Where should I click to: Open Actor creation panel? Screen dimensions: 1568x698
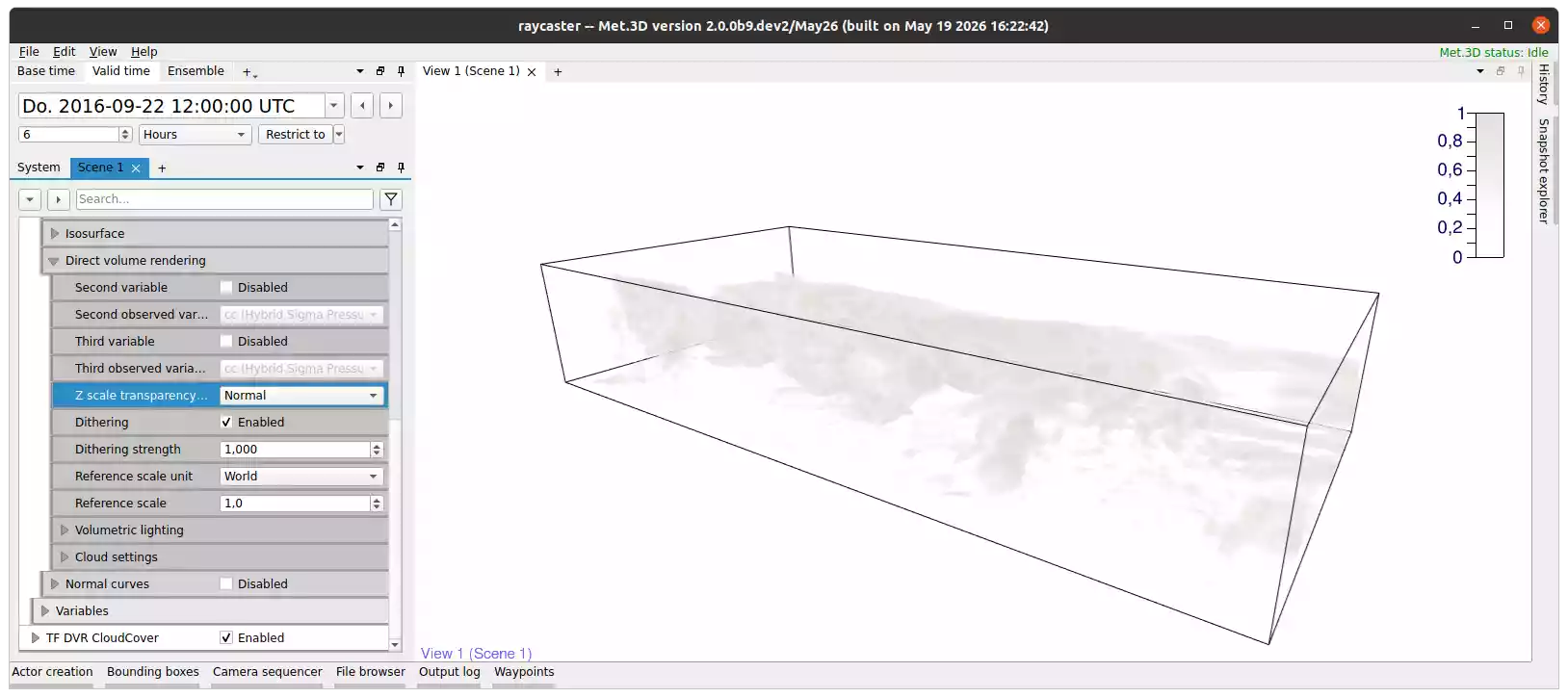coord(52,672)
